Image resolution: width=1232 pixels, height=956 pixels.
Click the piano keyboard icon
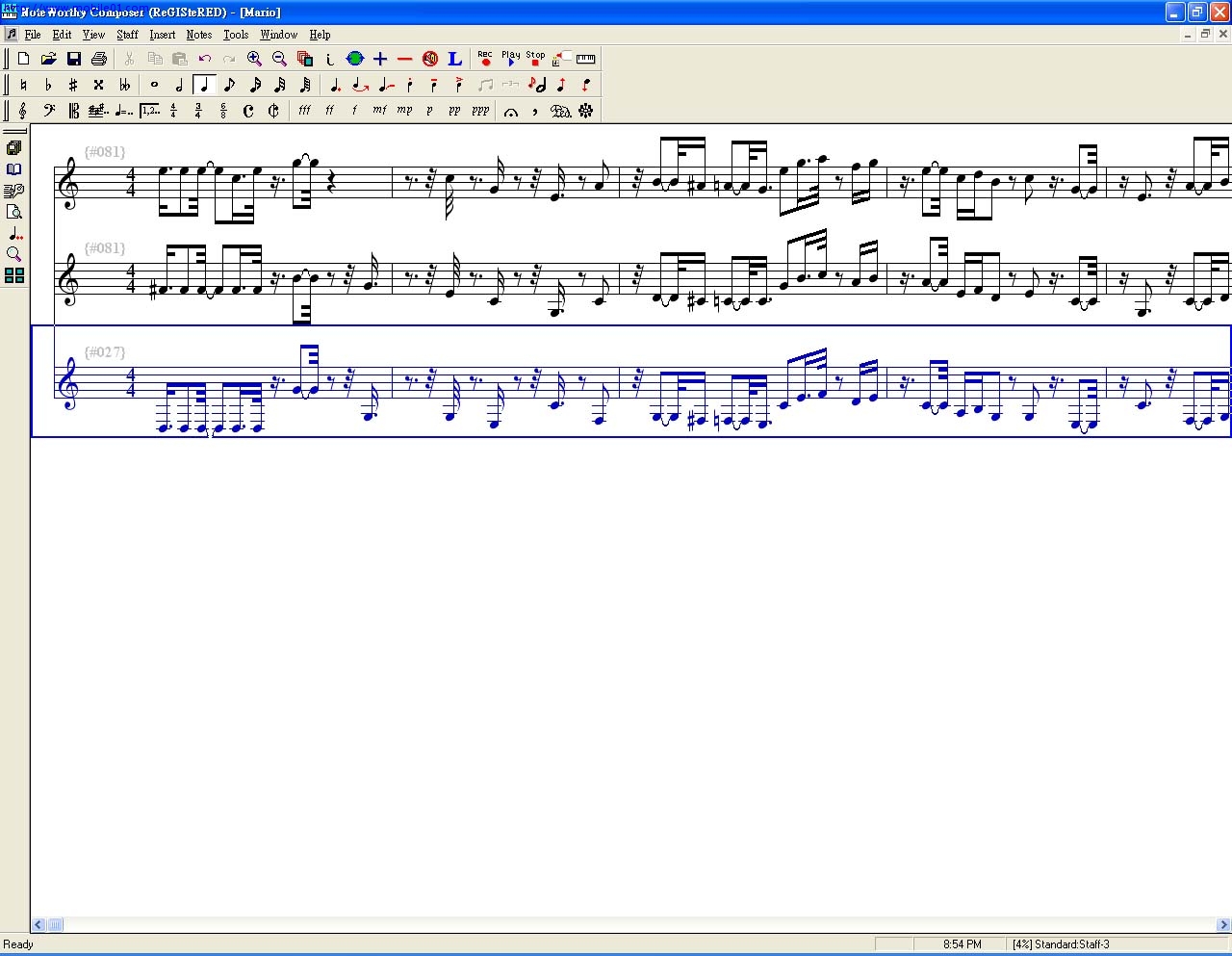585,59
